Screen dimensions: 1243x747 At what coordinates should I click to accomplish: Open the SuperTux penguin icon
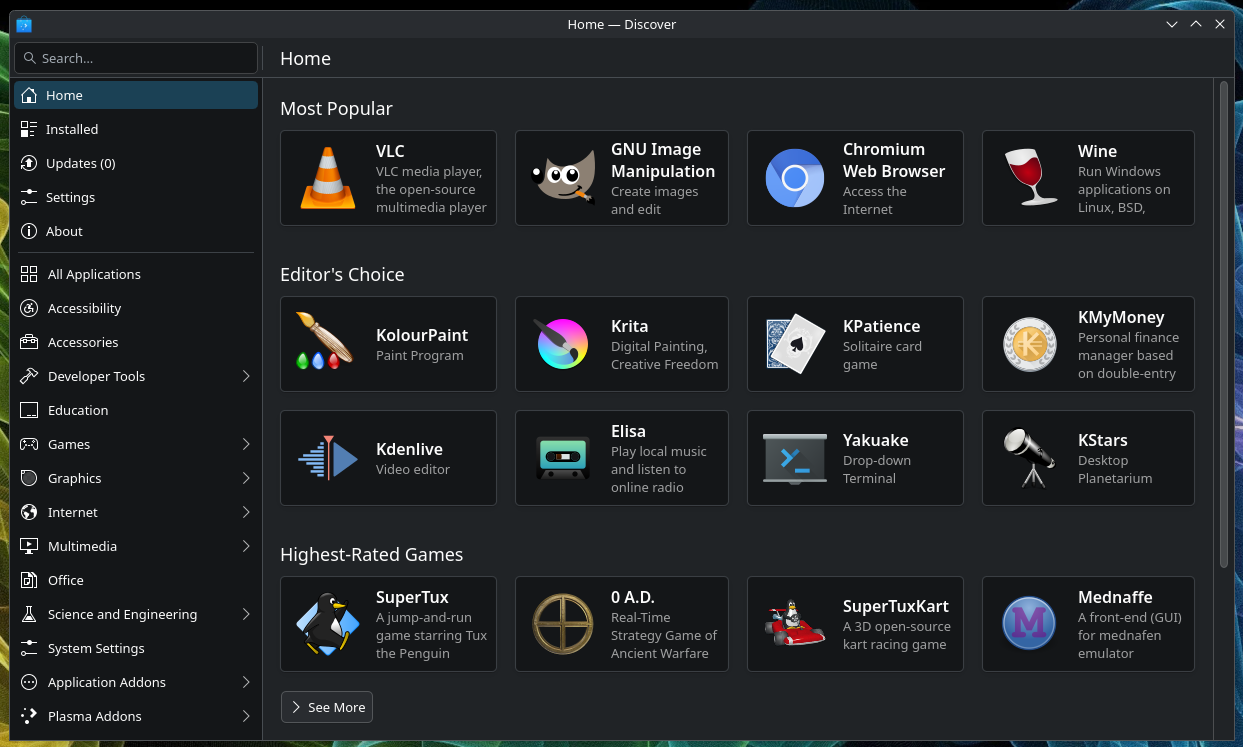pyautogui.click(x=328, y=624)
